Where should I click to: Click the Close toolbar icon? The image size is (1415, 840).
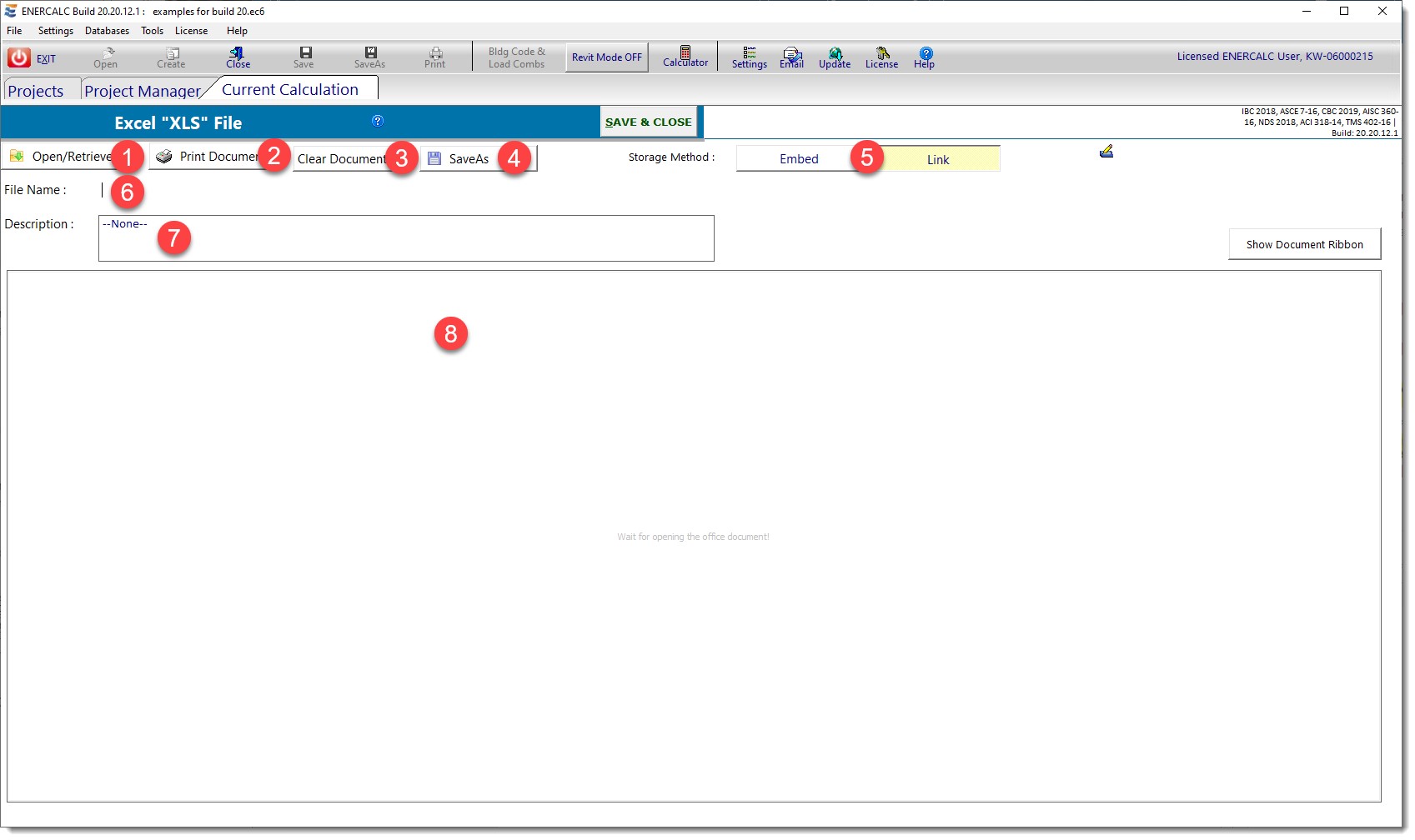tap(238, 57)
